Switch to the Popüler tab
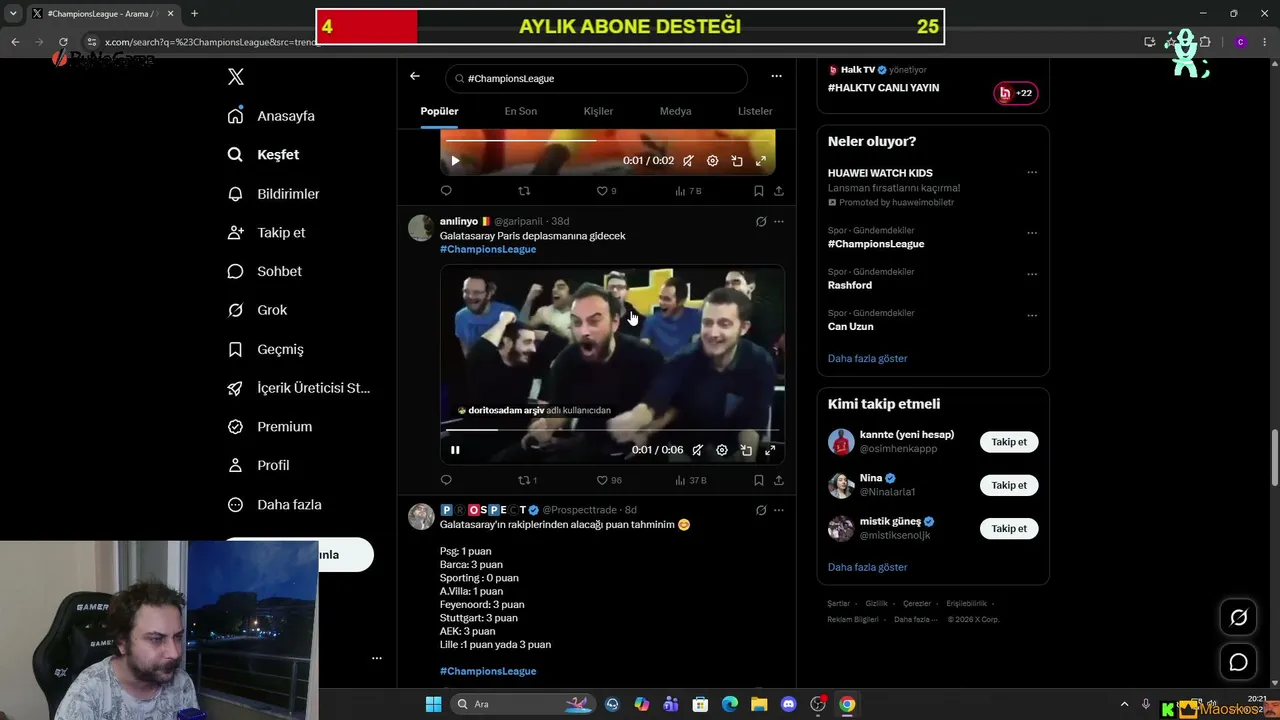The height and width of the screenshot is (720, 1280). coord(439,111)
